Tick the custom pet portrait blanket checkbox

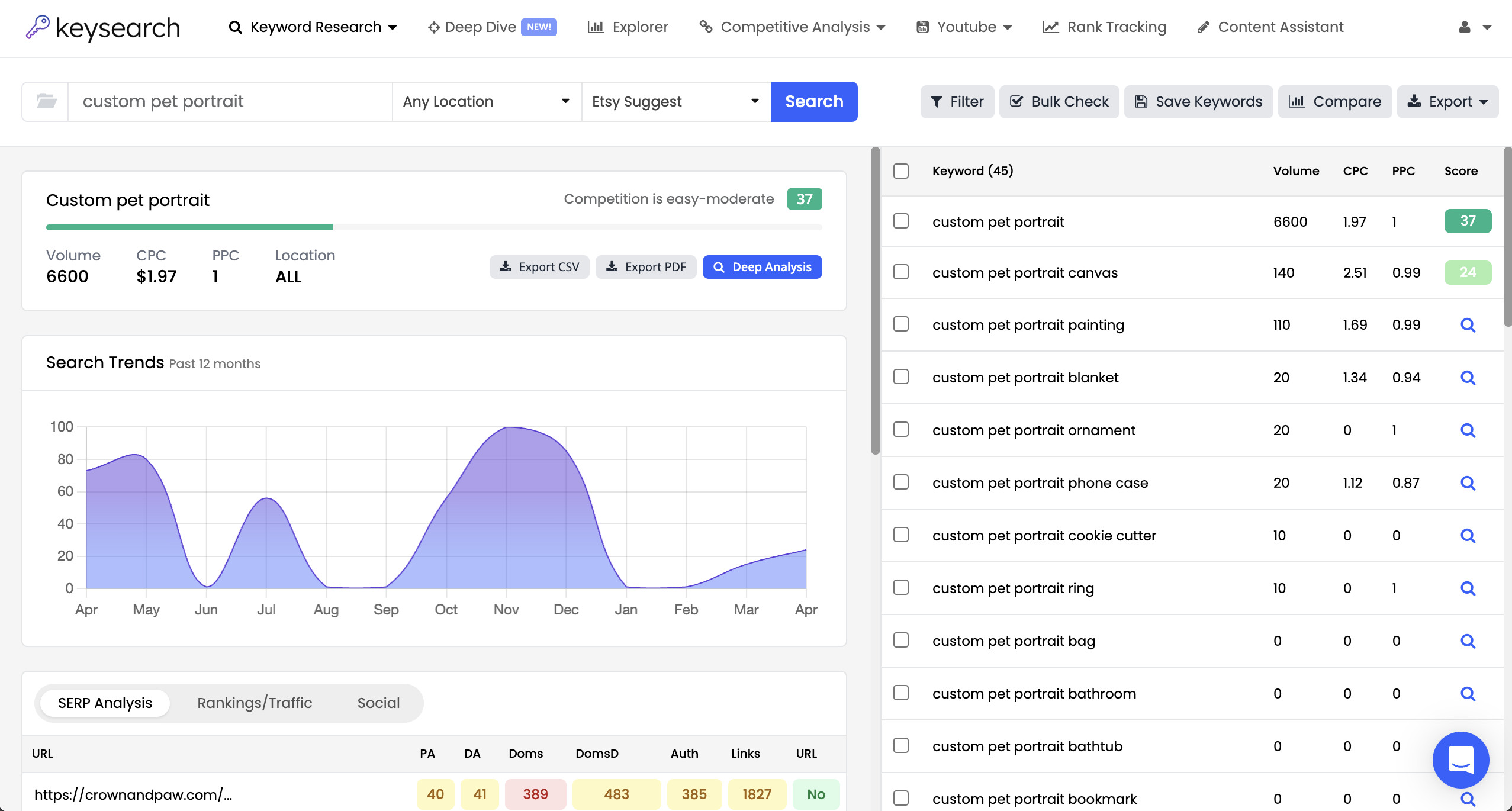[900, 376]
